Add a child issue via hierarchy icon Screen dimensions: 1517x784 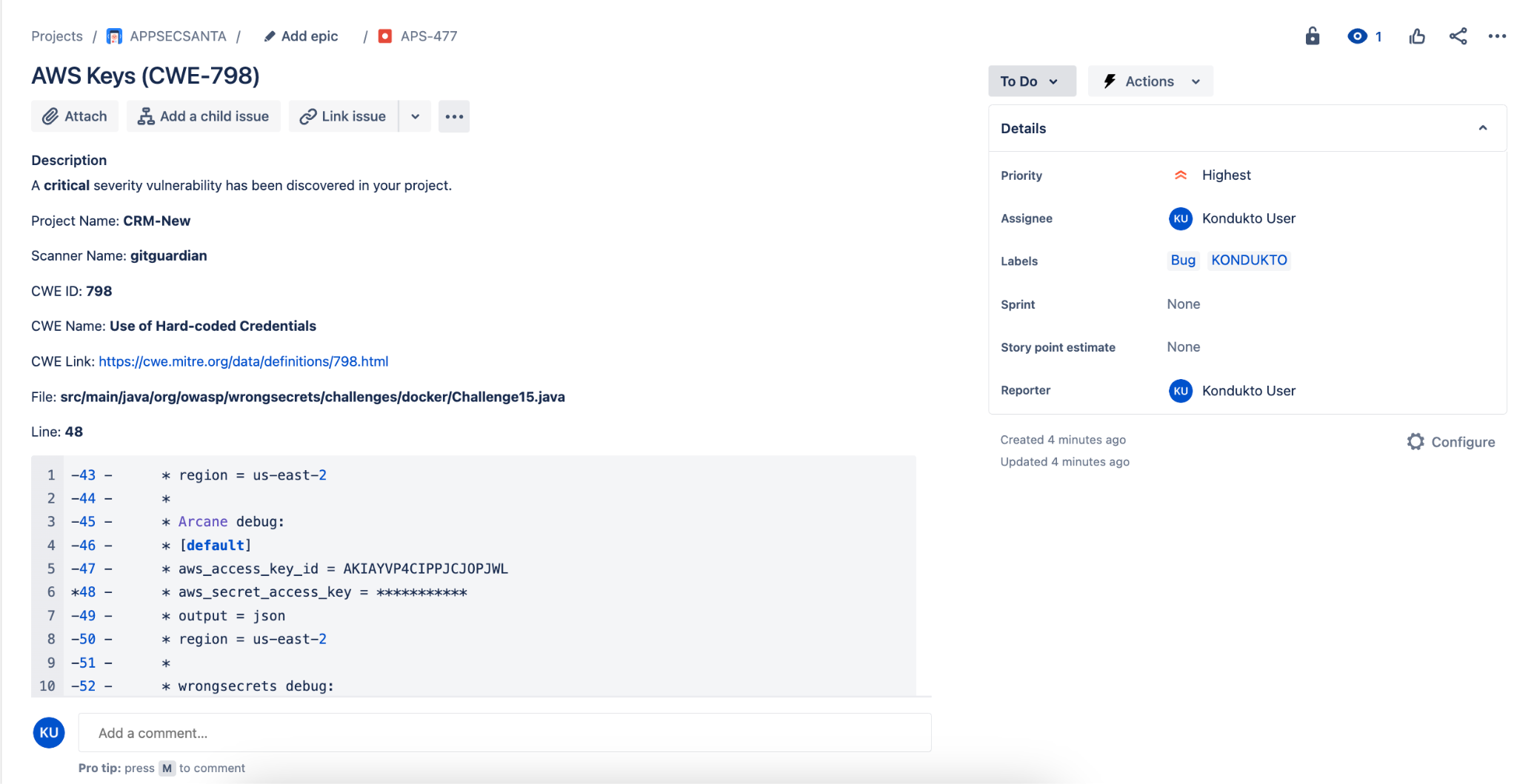[146, 116]
